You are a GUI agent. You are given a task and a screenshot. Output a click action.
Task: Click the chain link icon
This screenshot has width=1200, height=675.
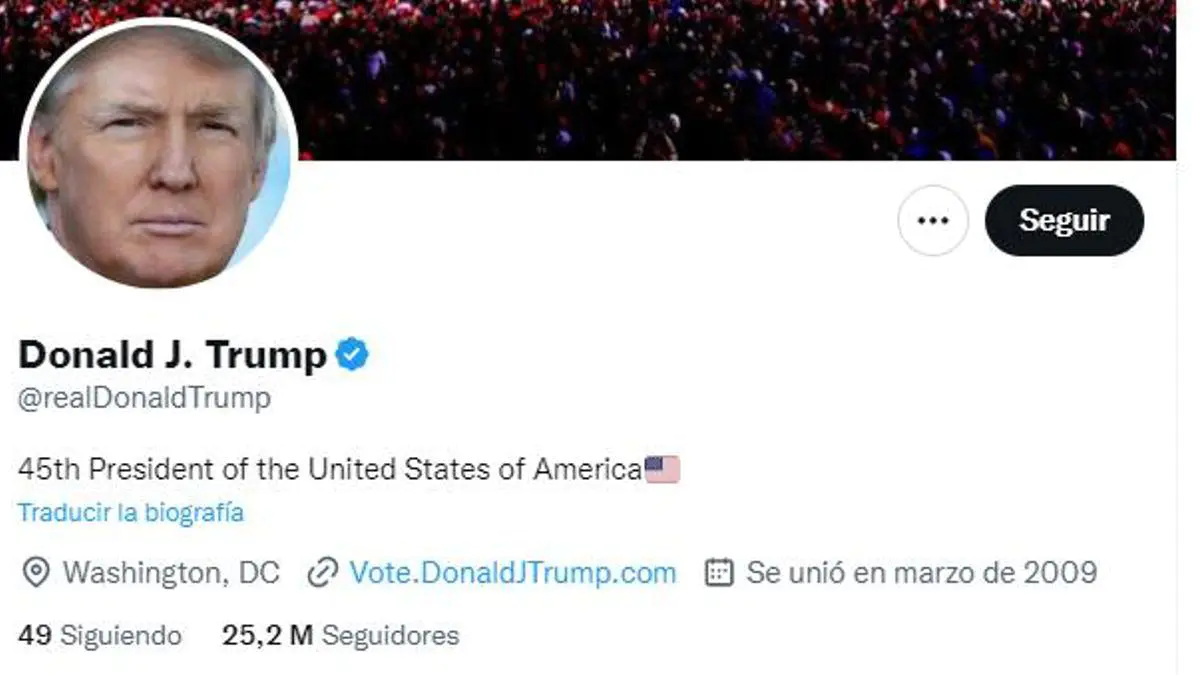click(322, 573)
